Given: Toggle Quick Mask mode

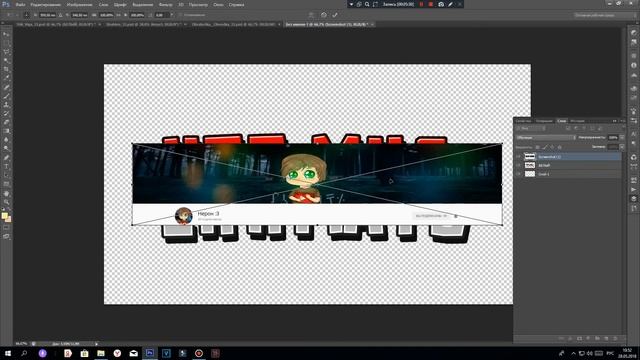Looking at the screenshot, I should pyautogui.click(x=6, y=228).
